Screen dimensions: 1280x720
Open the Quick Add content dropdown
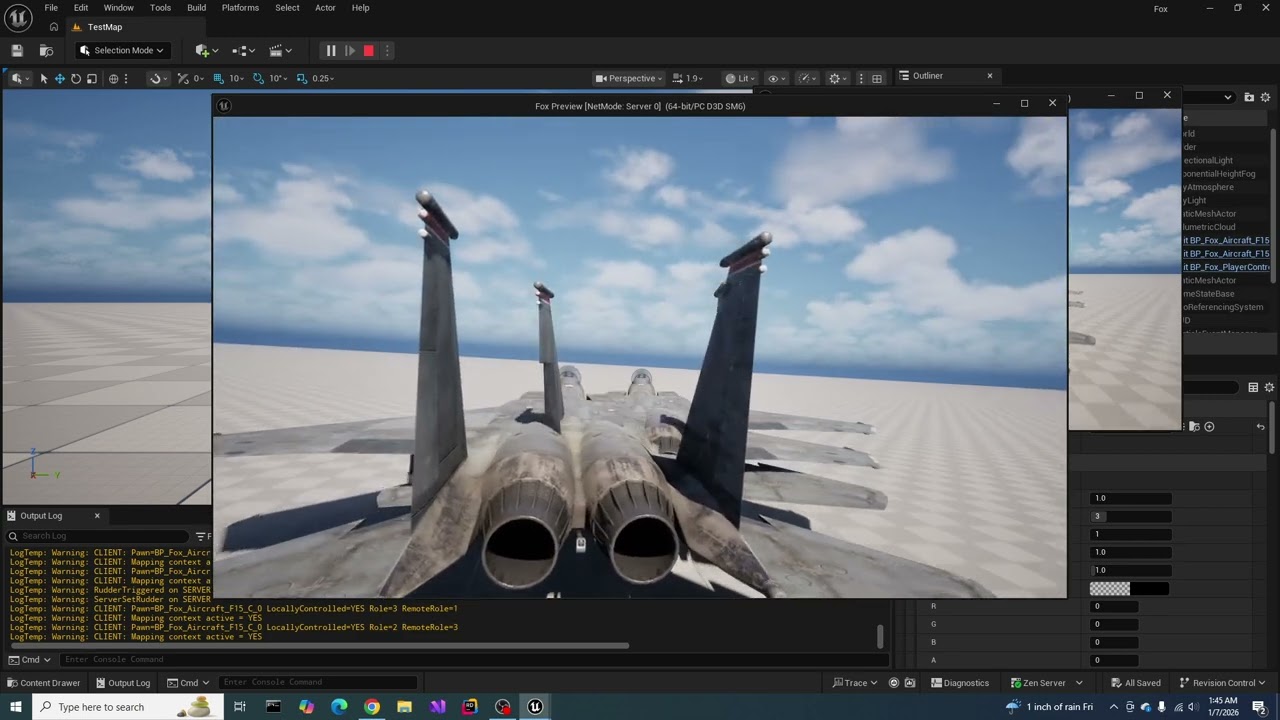point(208,50)
